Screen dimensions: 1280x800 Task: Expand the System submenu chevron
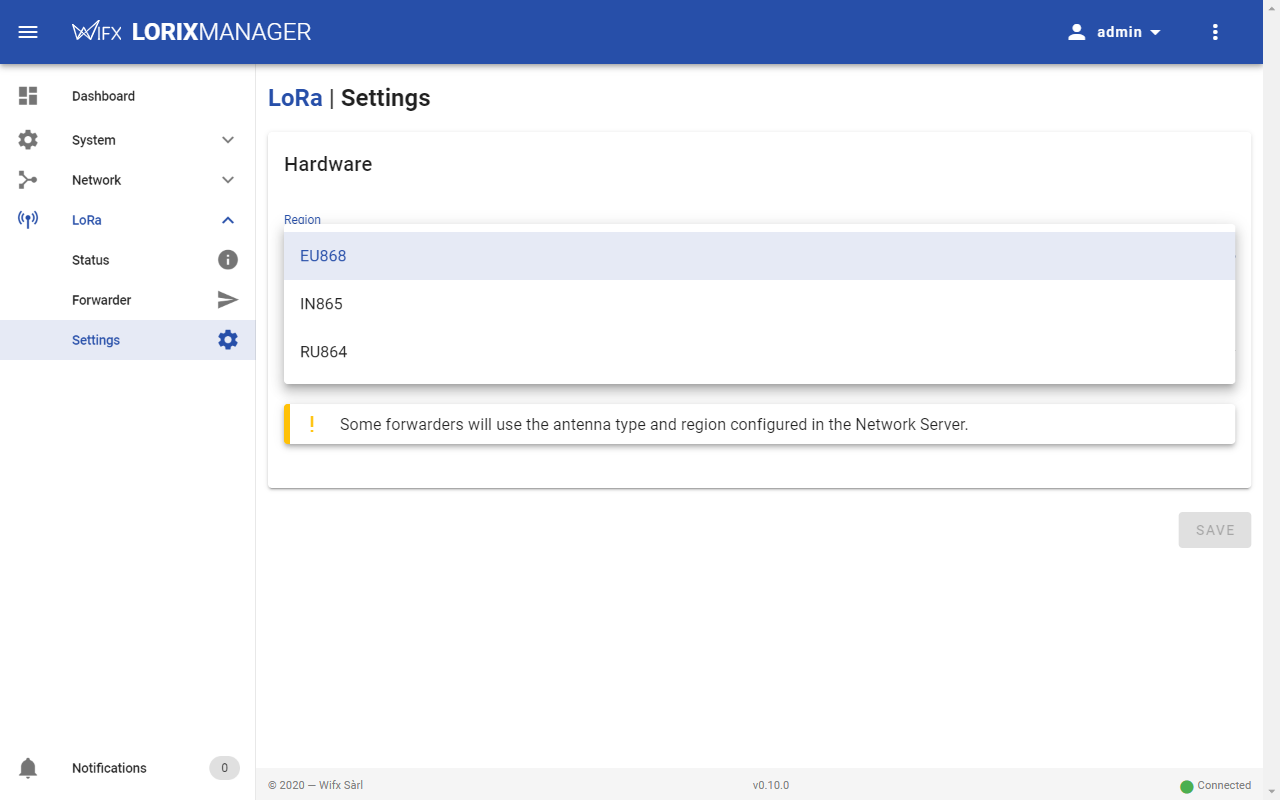[228, 140]
